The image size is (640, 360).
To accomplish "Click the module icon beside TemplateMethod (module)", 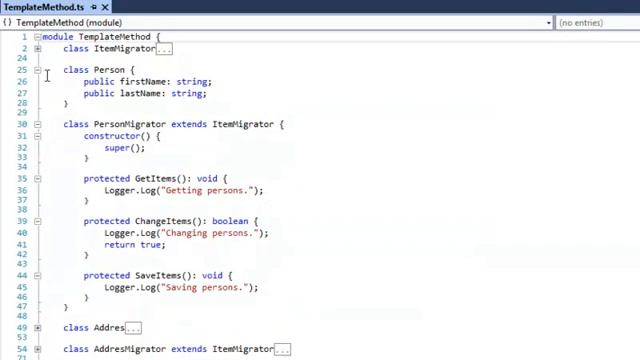I will [x=7, y=22].
